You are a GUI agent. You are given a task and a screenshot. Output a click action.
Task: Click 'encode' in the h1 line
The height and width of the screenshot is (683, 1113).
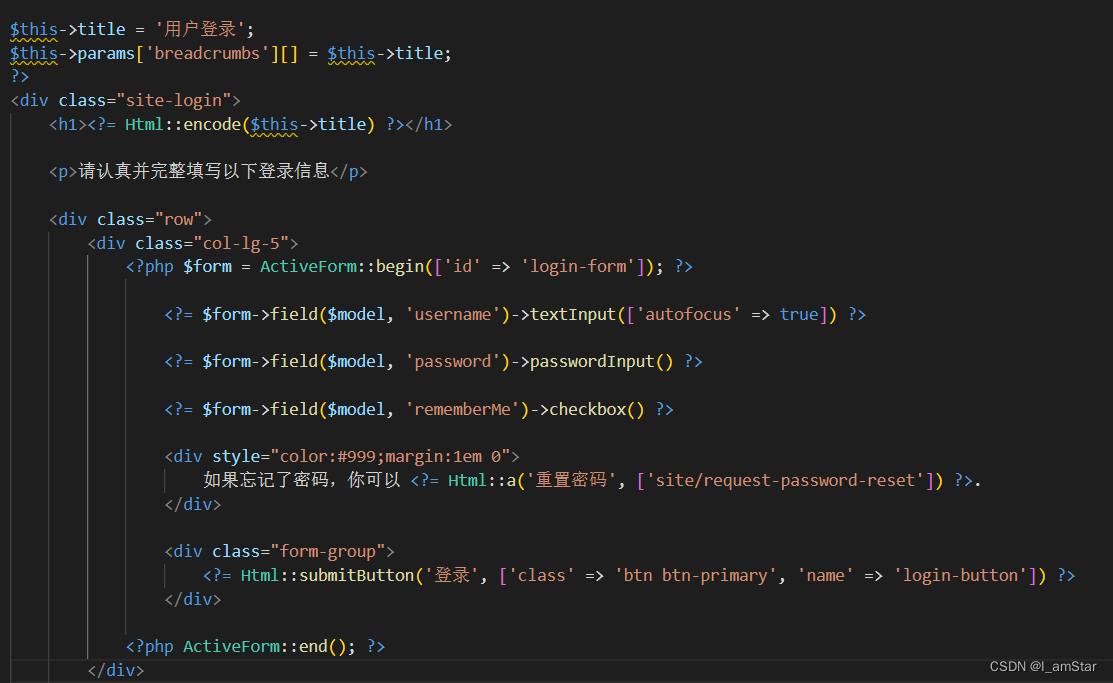click(212, 124)
